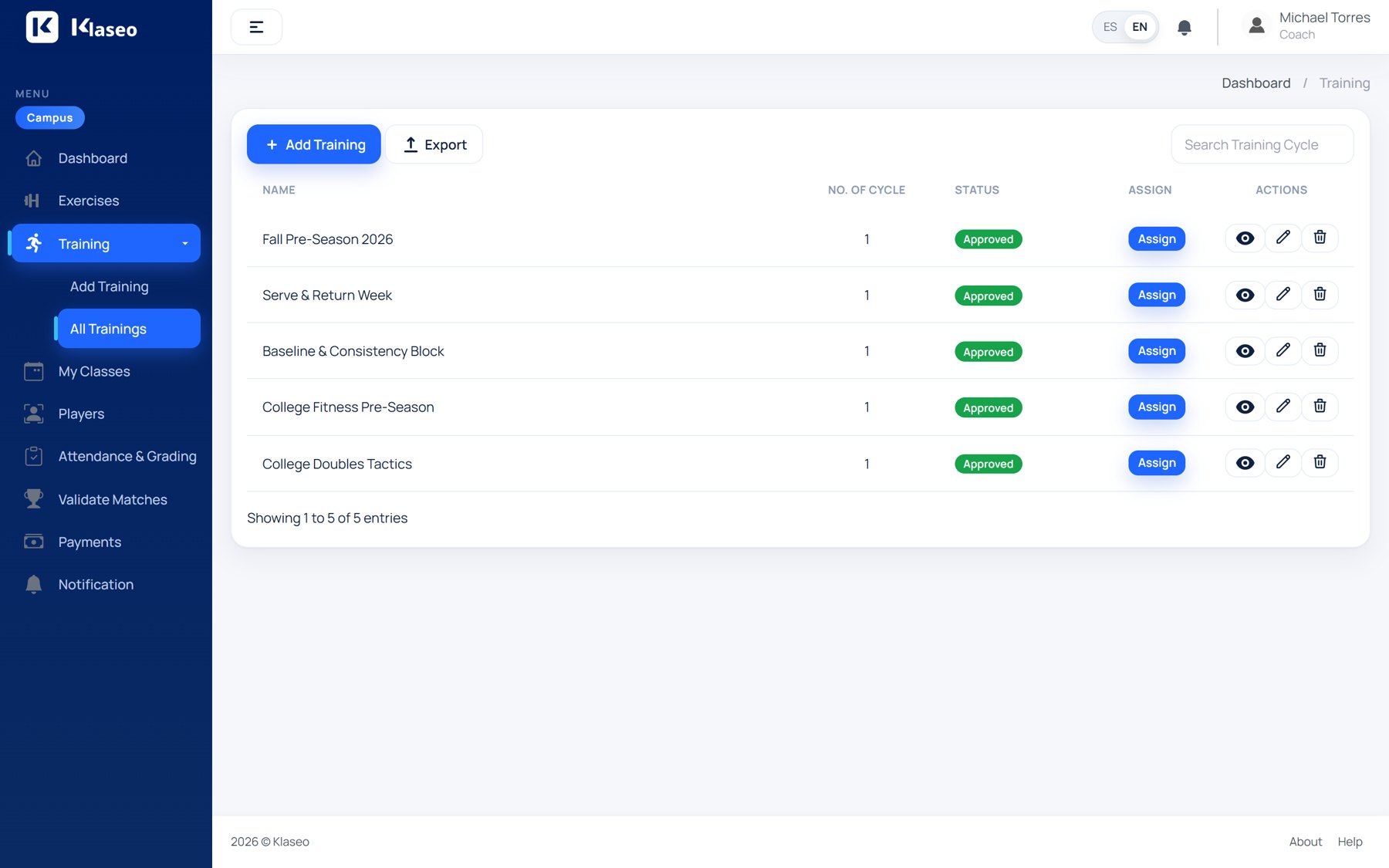Edit Fall Pre-Season 2026 with pencil icon
The width and height of the screenshot is (1389, 868).
(1283, 238)
